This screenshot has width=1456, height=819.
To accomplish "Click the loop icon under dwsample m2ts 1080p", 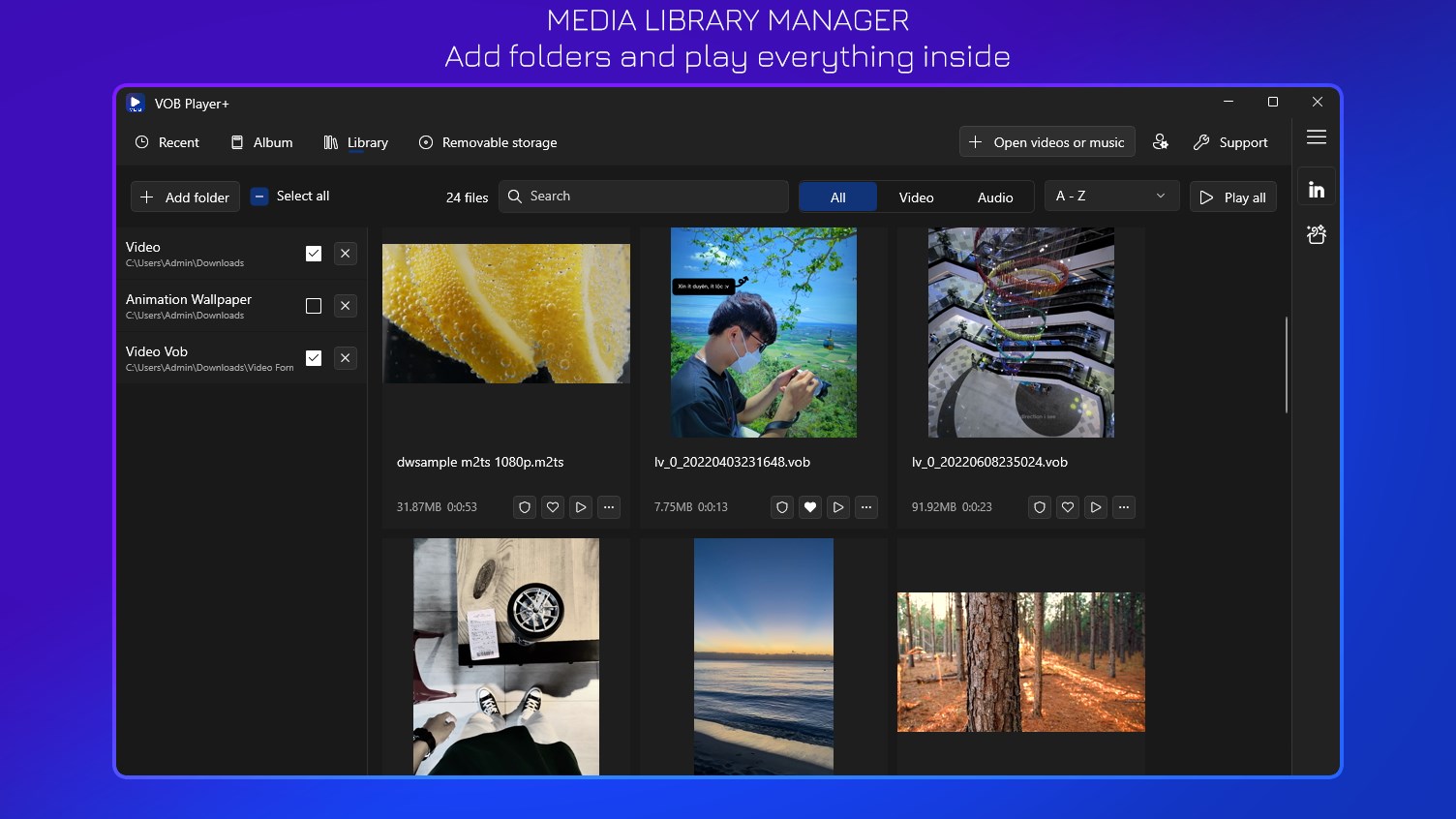I will click(x=524, y=506).
